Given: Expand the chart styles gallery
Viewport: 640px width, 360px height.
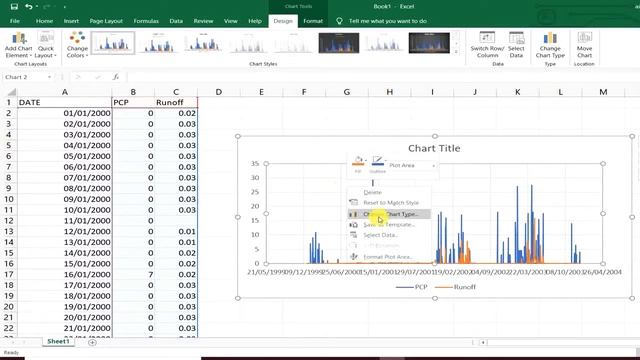Looking at the screenshot, I should 456,51.
